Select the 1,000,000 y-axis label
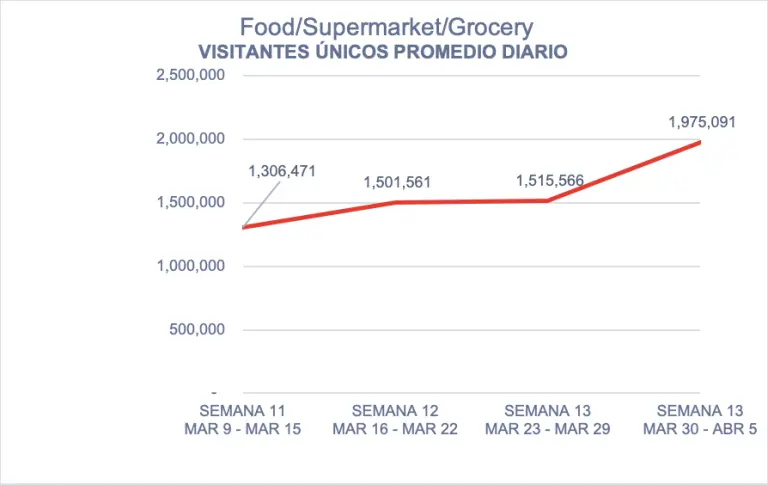768x485 pixels. coord(190,266)
